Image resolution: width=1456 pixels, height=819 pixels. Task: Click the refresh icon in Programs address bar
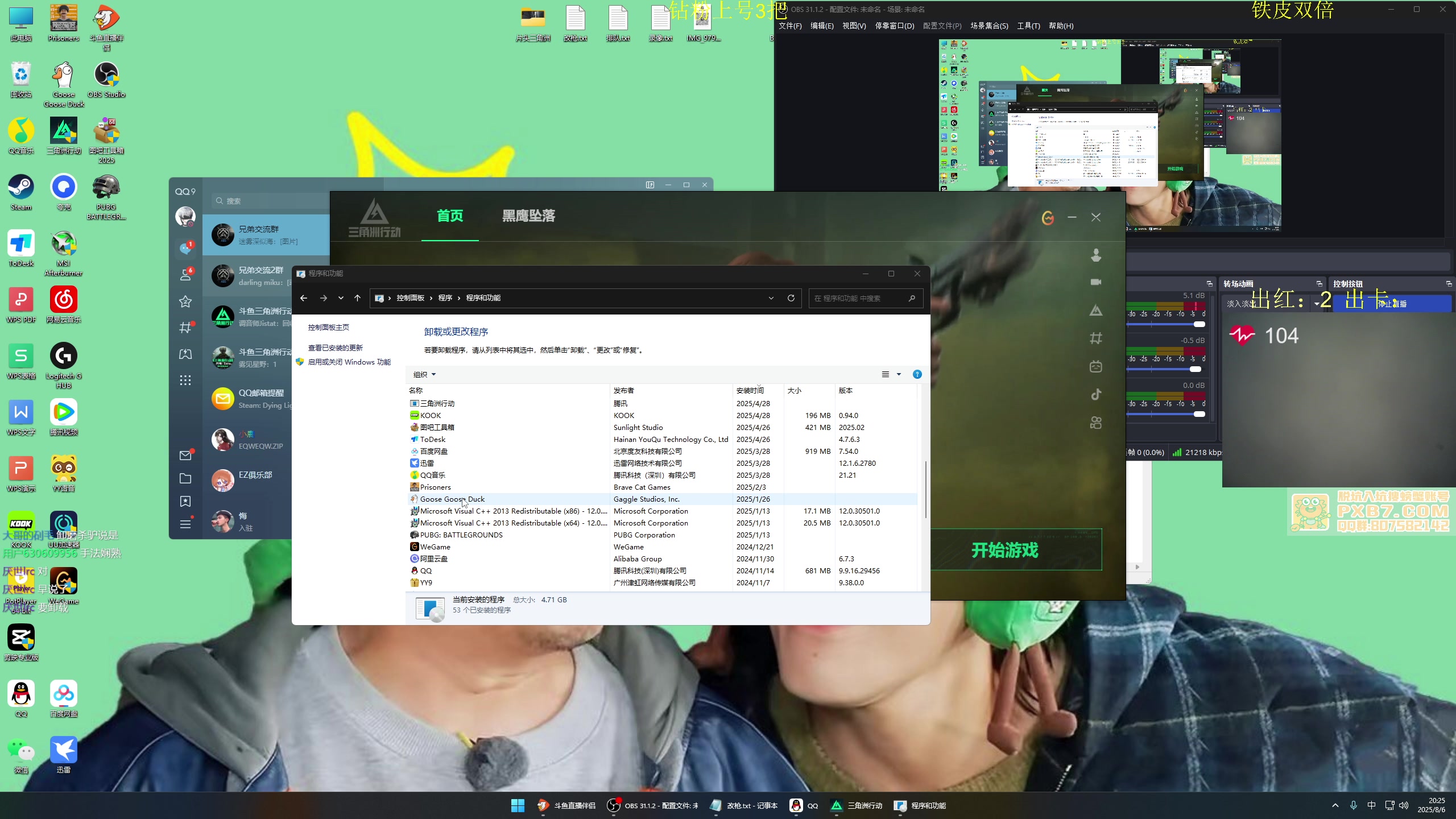791,298
